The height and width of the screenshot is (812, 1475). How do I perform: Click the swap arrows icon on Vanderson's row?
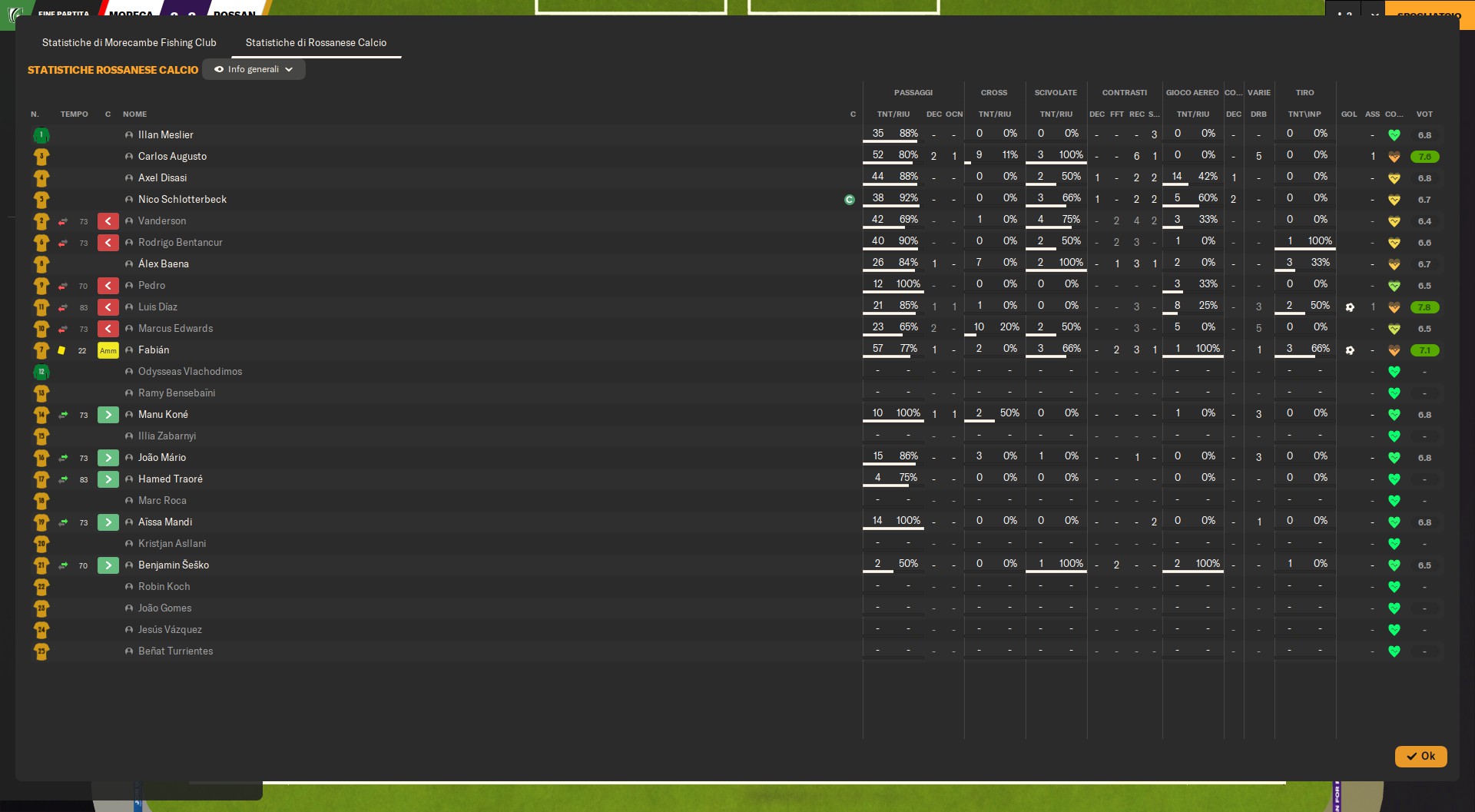(x=63, y=221)
